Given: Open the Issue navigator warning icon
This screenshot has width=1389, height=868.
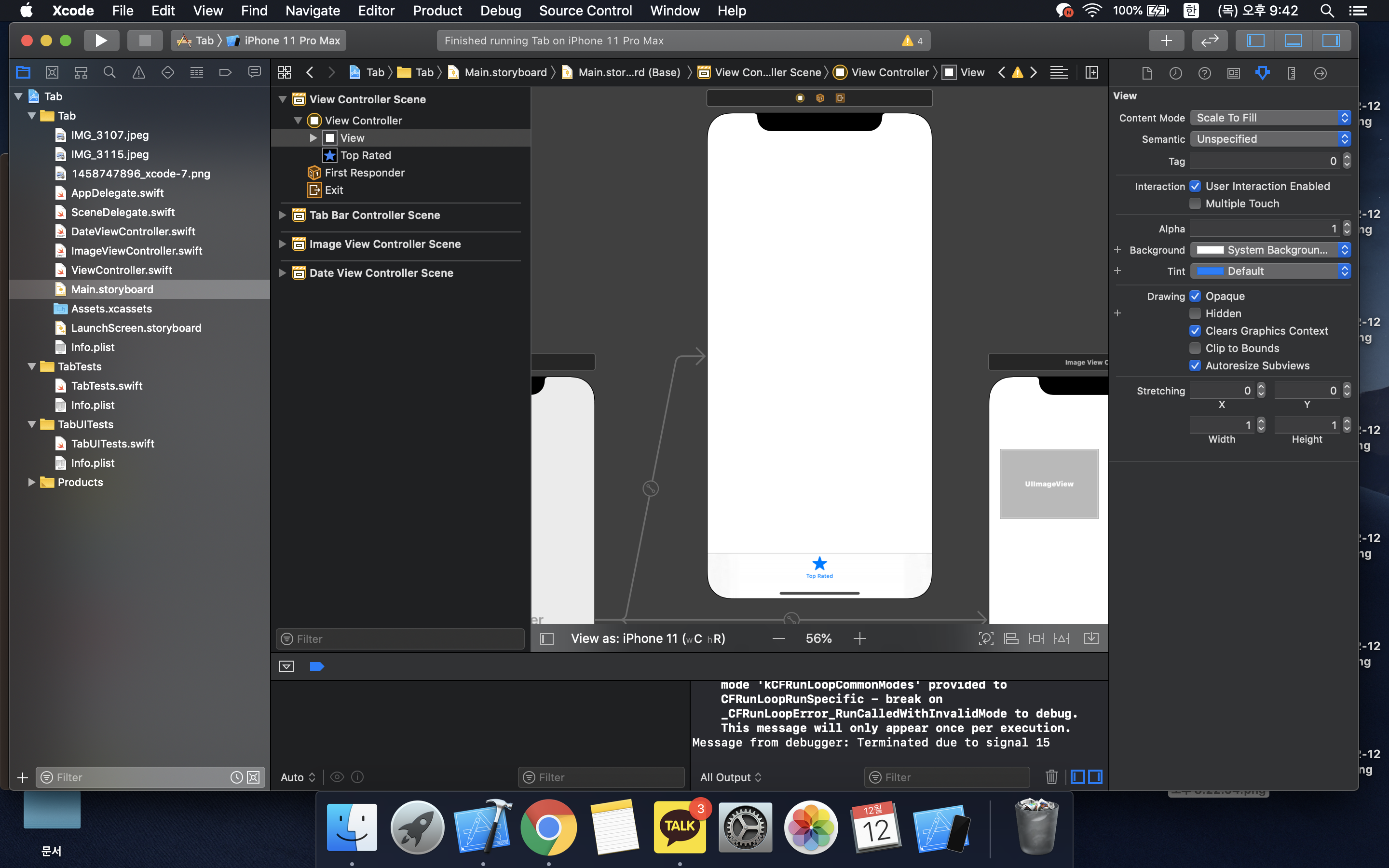Looking at the screenshot, I should (138, 72).
